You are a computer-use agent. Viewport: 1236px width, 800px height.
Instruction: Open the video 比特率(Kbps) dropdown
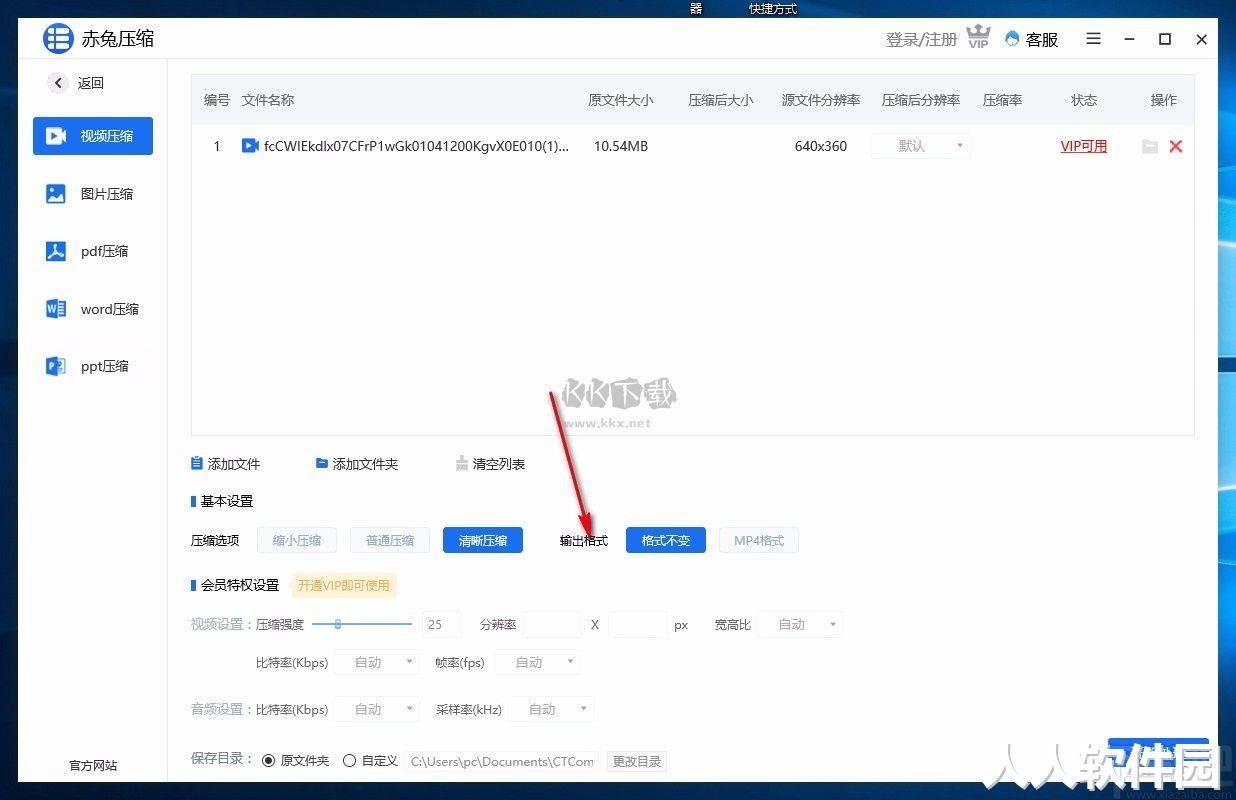pos(376,662)
